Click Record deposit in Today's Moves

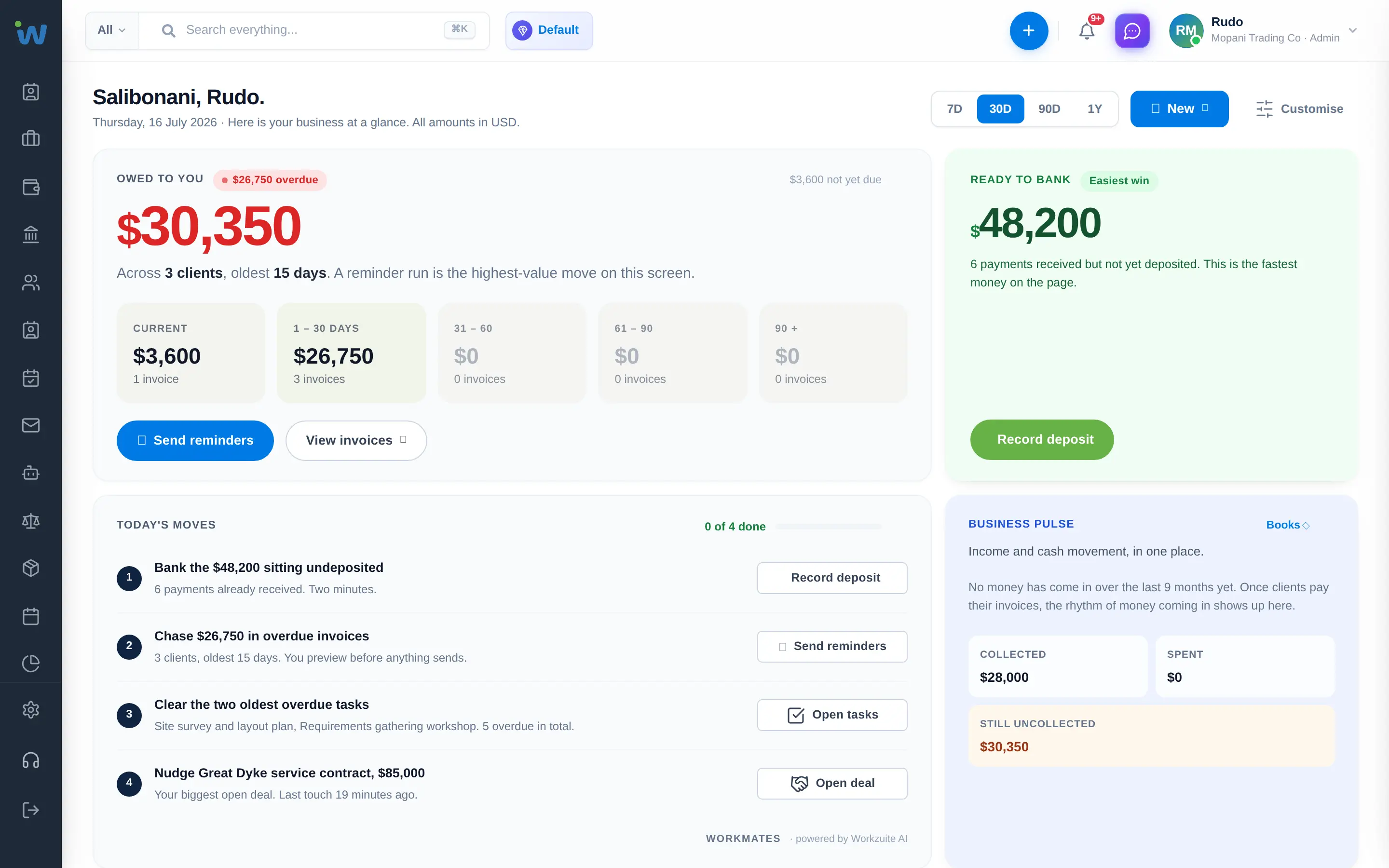(831, 578)
